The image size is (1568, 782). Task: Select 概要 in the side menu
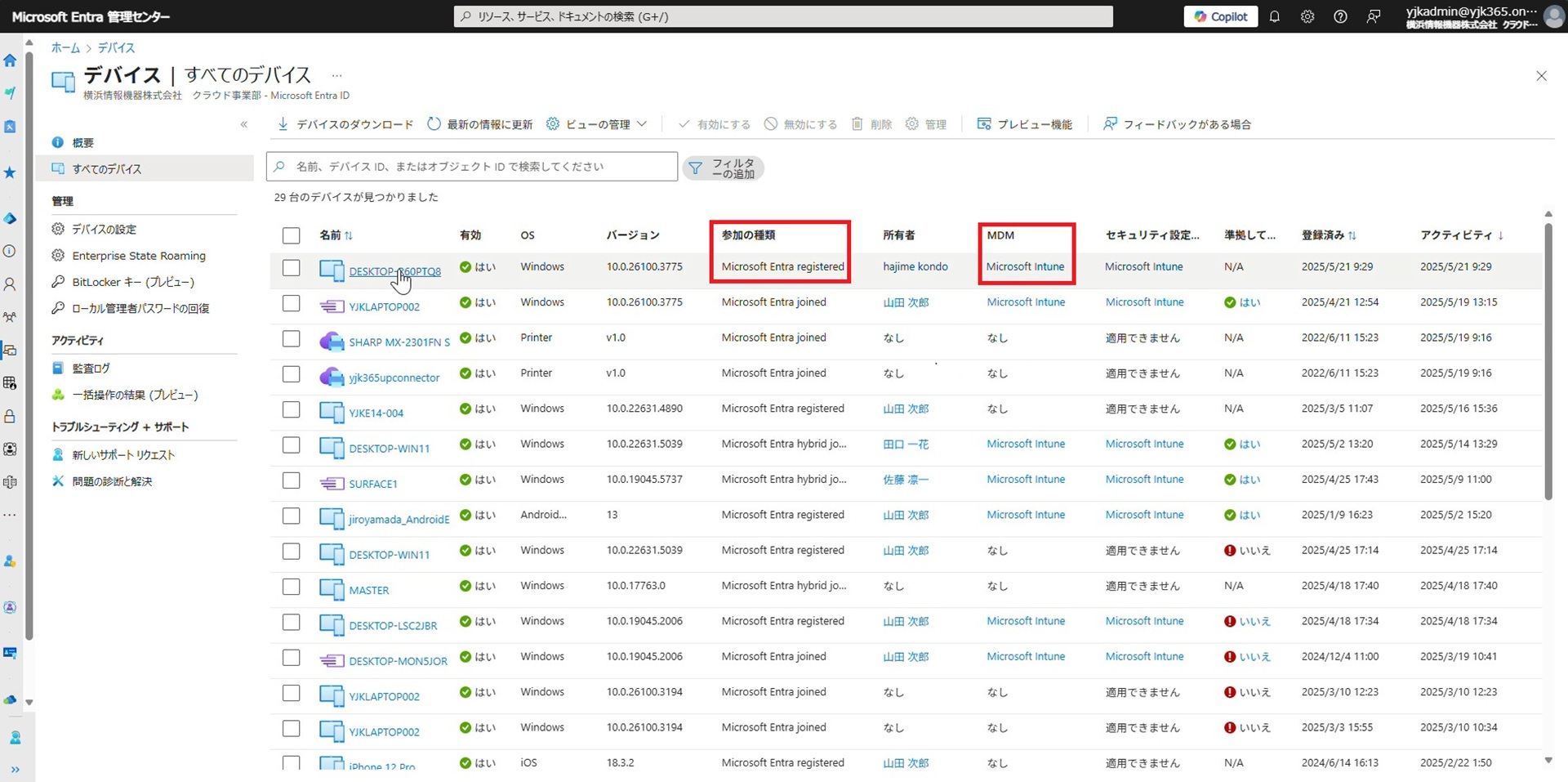click(82, 143)
